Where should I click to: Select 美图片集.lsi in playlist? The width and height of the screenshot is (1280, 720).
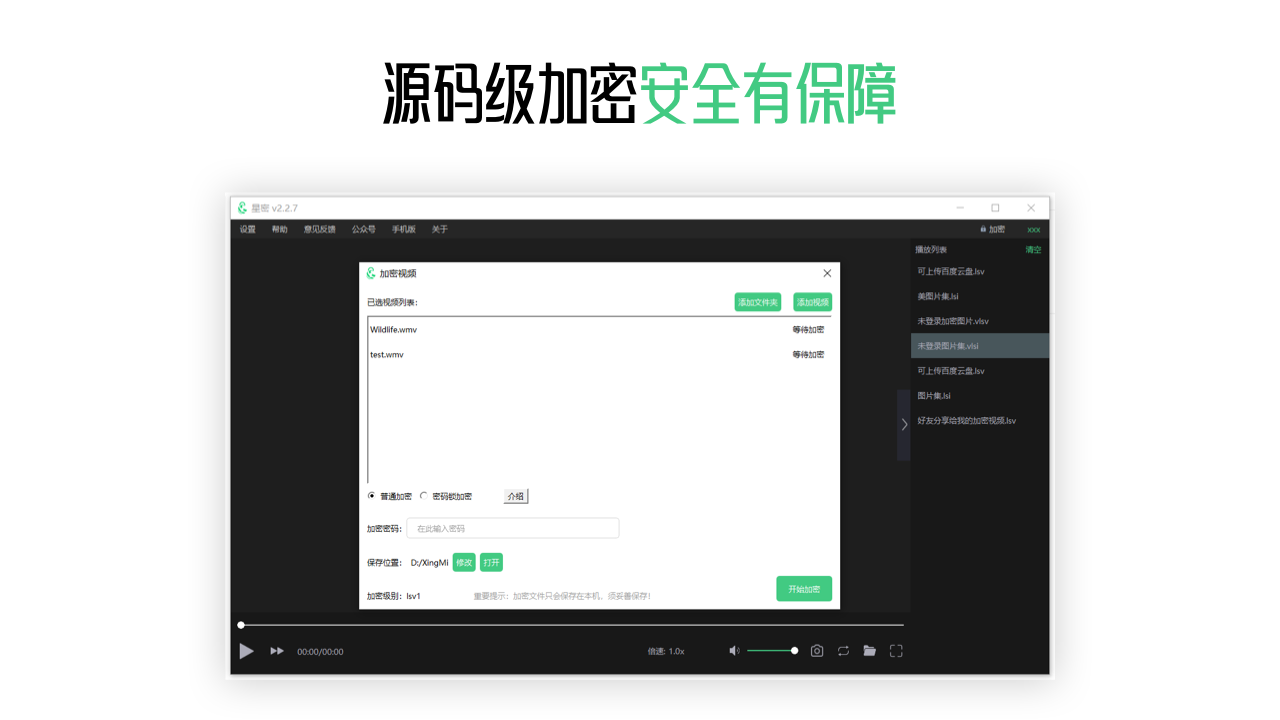(980, 296)
